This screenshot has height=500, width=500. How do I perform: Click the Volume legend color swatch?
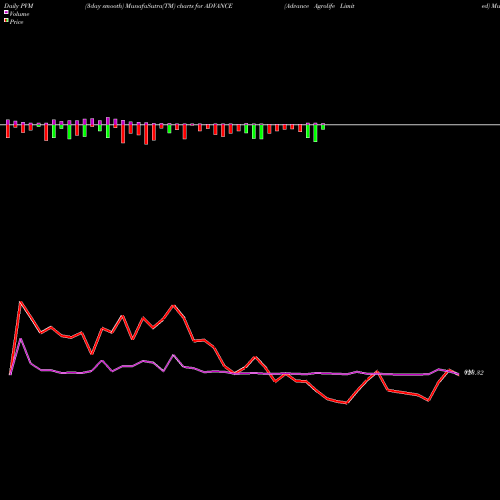[x=6, y=12]
